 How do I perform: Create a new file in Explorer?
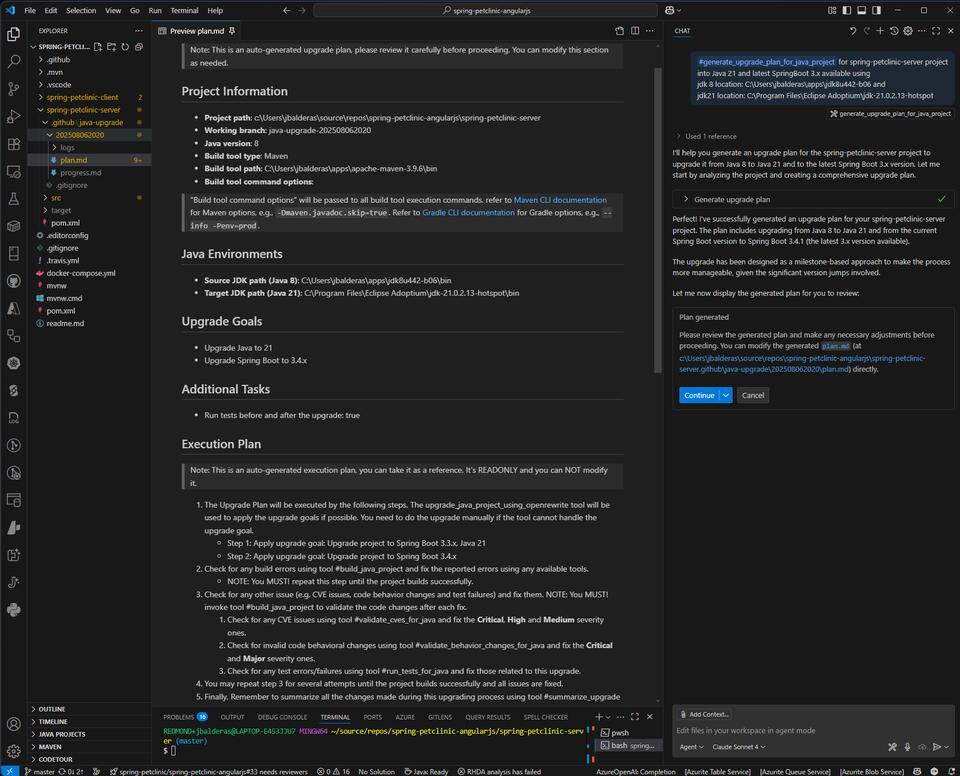[98, 47]
